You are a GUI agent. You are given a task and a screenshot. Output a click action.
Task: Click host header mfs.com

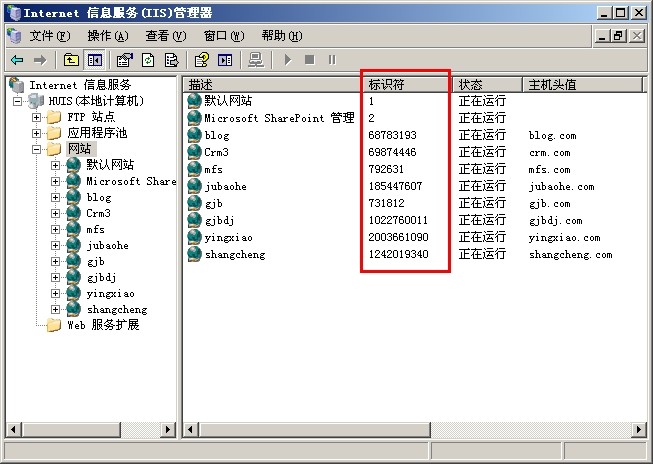[x=549, y=170]
